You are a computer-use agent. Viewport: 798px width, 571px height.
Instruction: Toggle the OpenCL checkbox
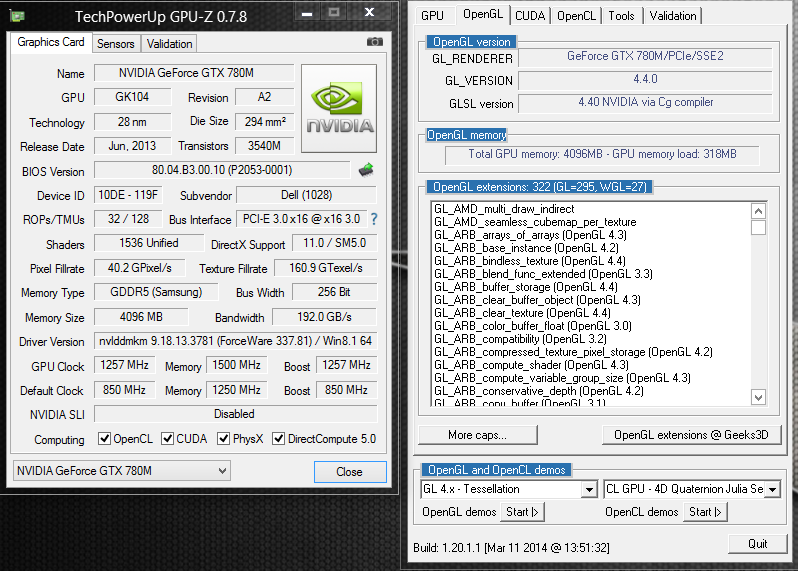click(x=104, y=439)
